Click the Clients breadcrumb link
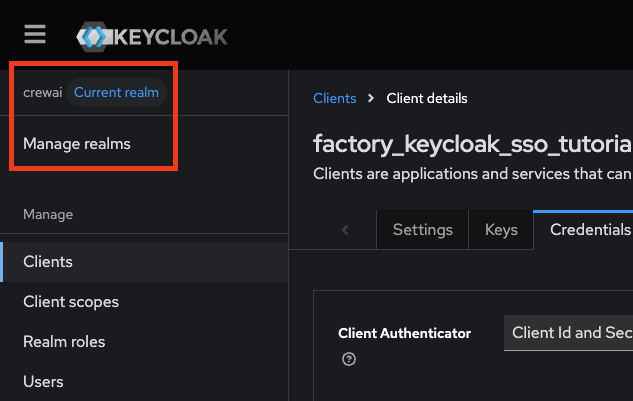 pyautogui.click(x=335, y=98)
